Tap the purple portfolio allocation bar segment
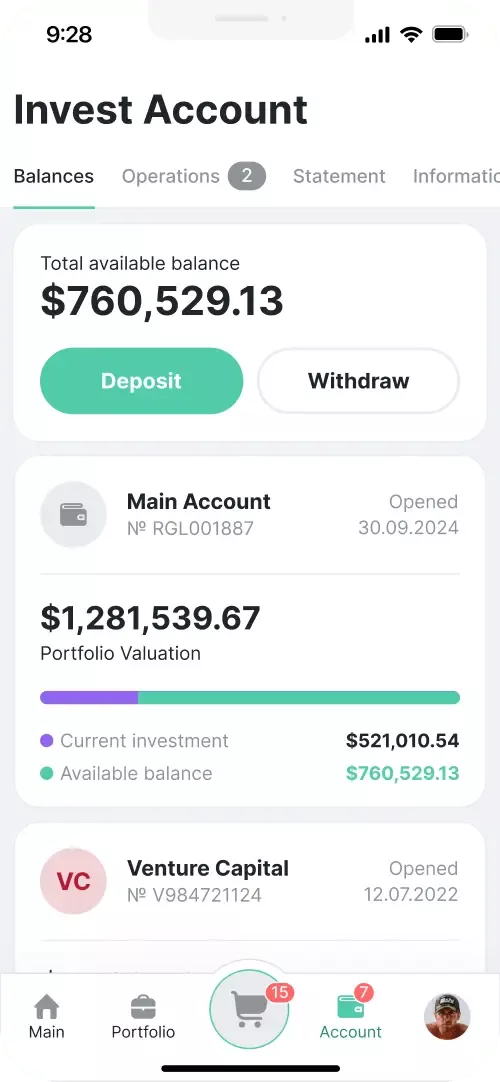The image size is (500, 1082). (89, 697)
